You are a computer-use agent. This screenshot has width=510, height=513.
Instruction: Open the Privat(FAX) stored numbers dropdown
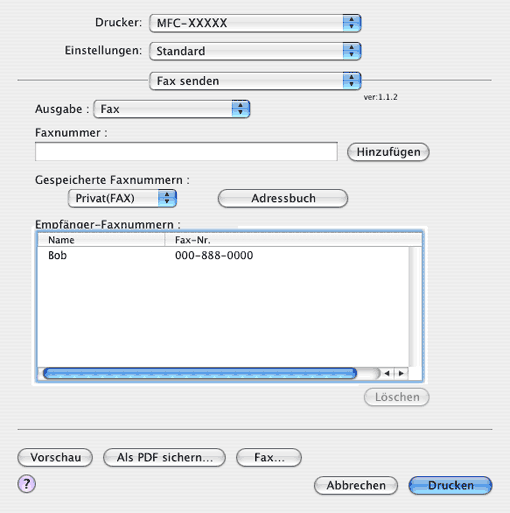point(122,198)
